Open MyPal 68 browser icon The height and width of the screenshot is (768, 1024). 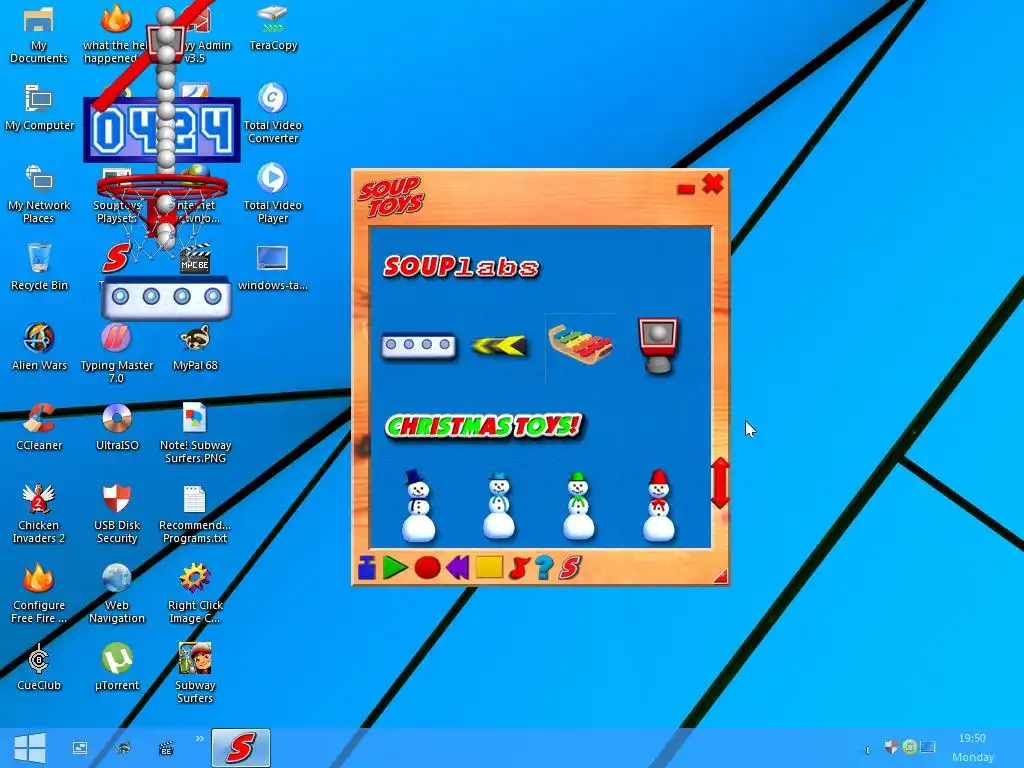click(x=195, y=347)
